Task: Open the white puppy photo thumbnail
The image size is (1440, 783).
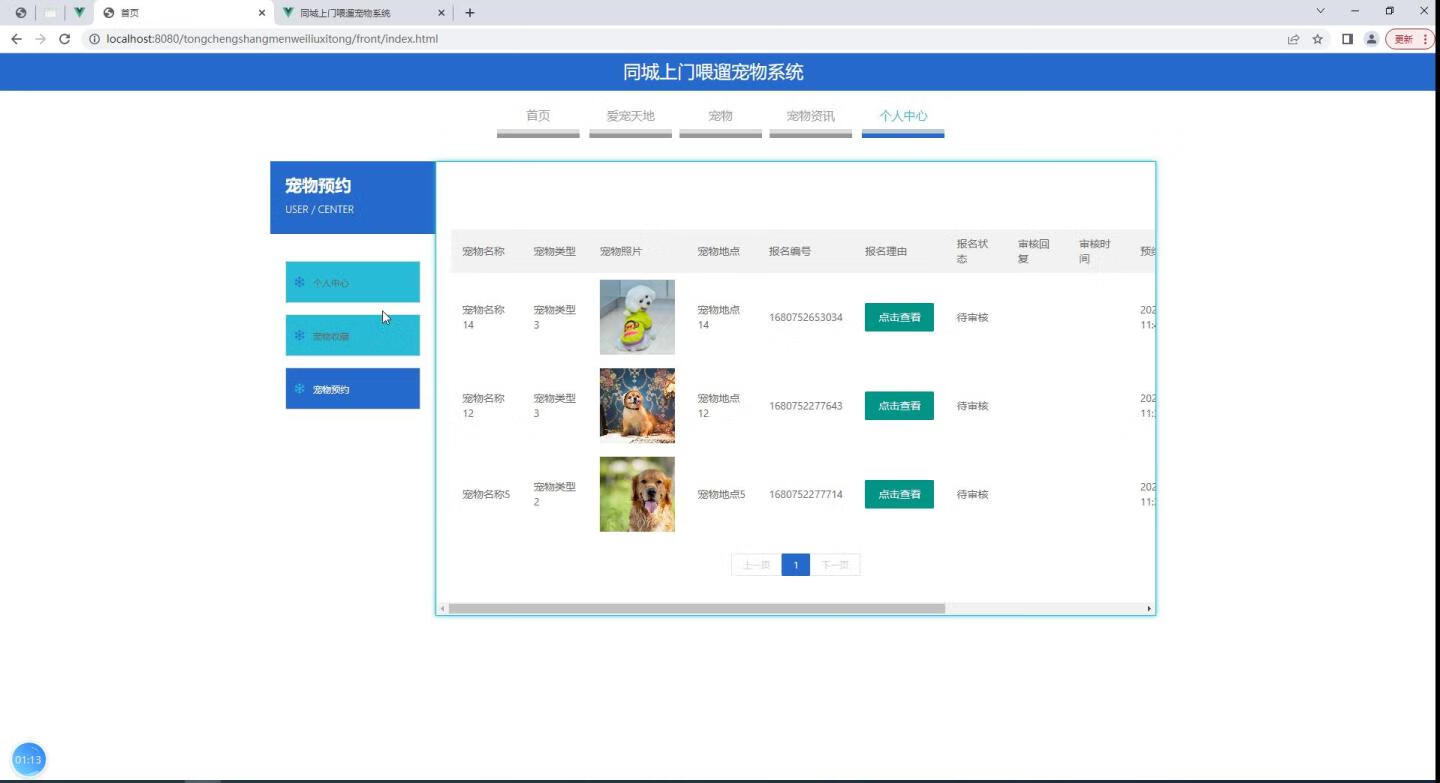Action: tap(637, 317)
